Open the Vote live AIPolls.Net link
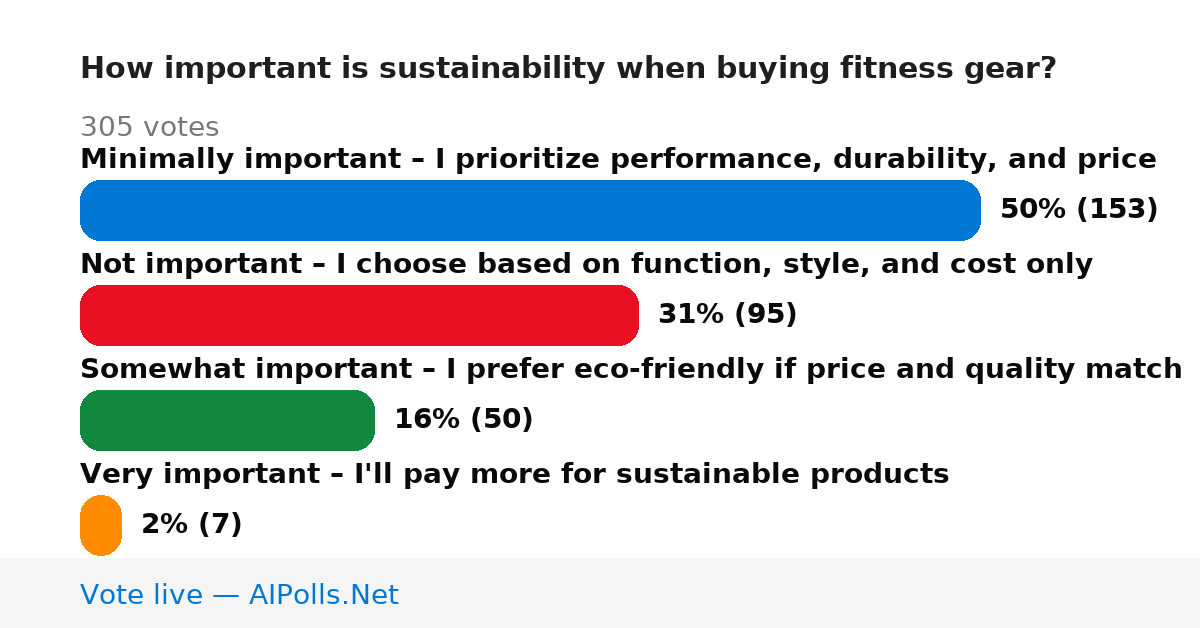The width and height of the screenshot is (1200, 628). tap(239, 595)
